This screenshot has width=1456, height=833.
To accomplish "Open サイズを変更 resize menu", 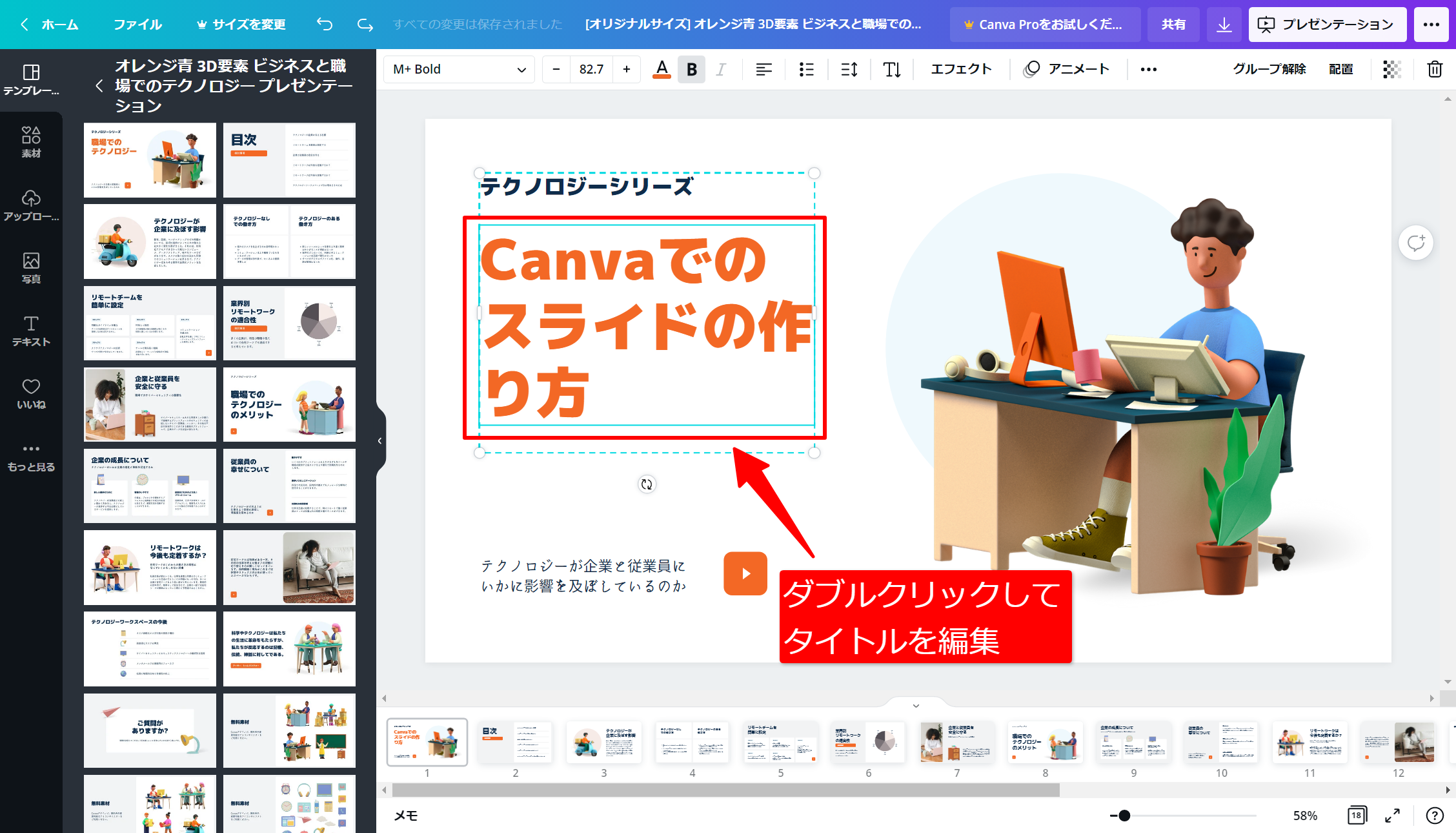I will [x=241, y=25].
